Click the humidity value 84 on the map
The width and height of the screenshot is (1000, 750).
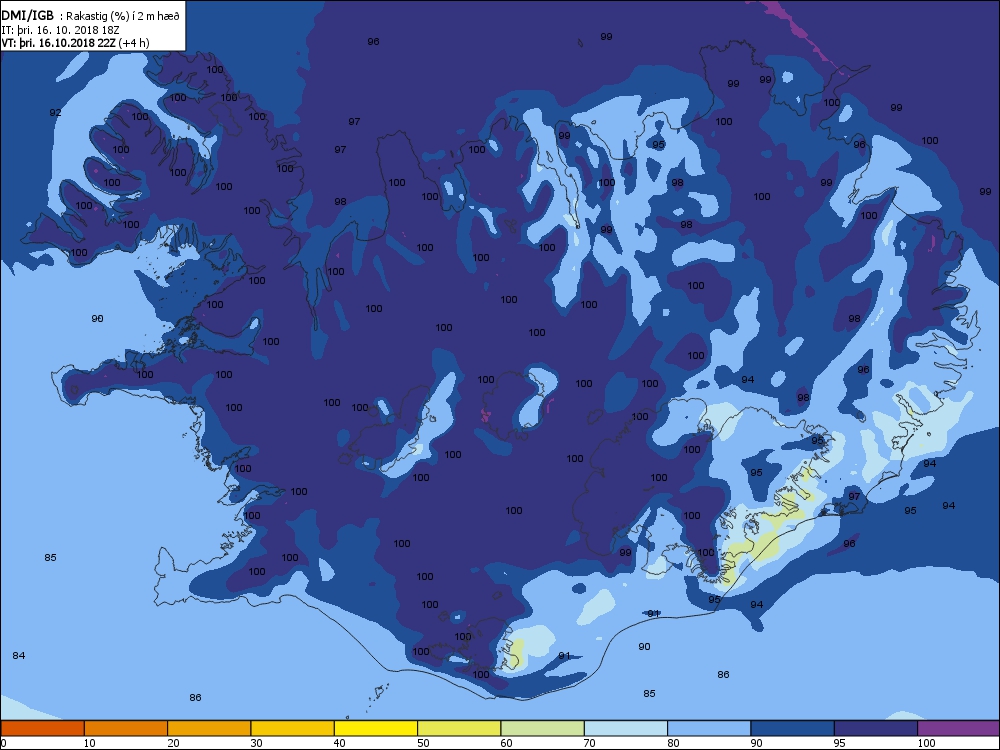(x=18, y=656)
